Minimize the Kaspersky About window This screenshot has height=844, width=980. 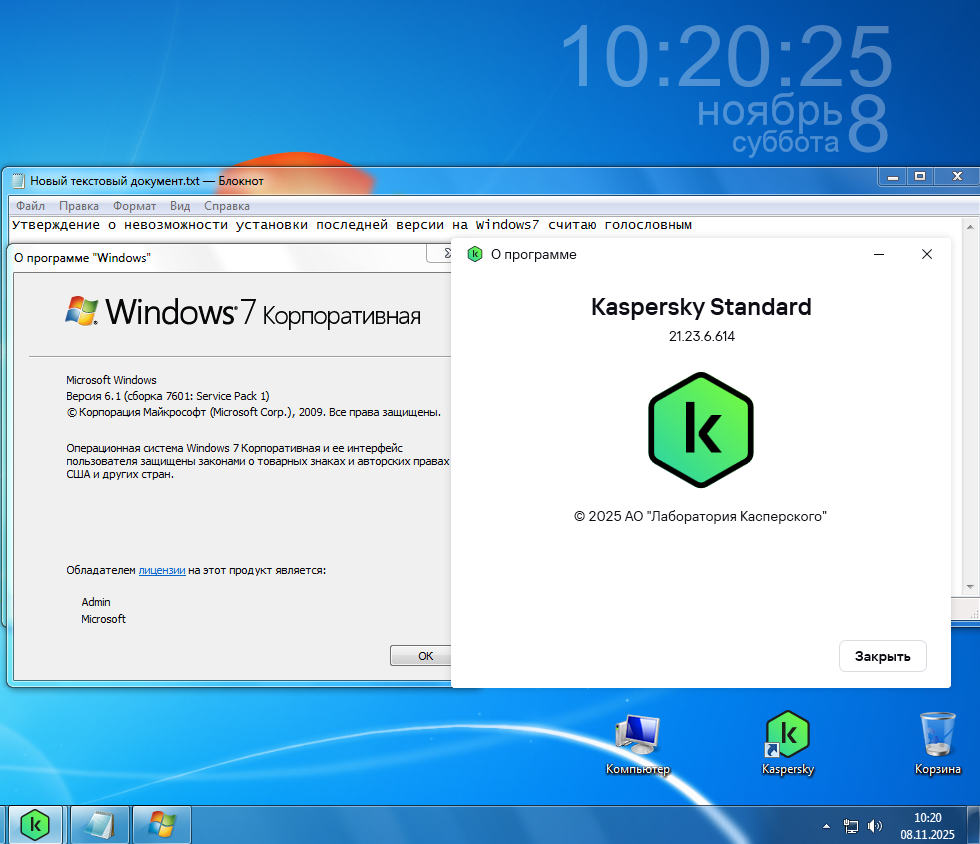[x=879, y=254]
